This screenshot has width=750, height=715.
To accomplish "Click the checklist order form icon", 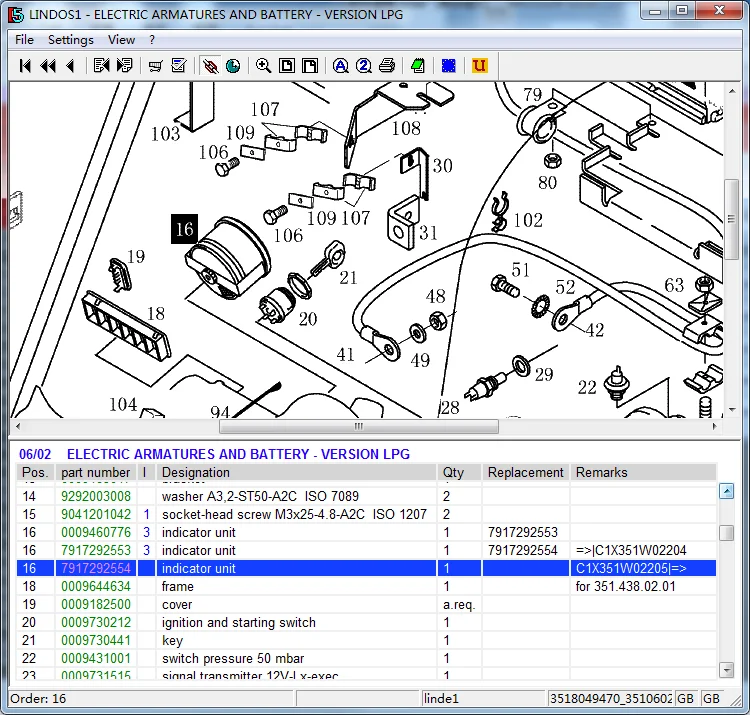I will (x=179, y=66).
